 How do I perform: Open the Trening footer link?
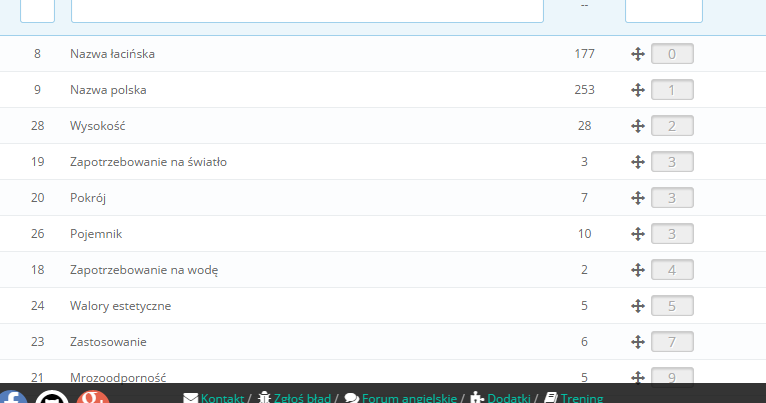(582, 398)
